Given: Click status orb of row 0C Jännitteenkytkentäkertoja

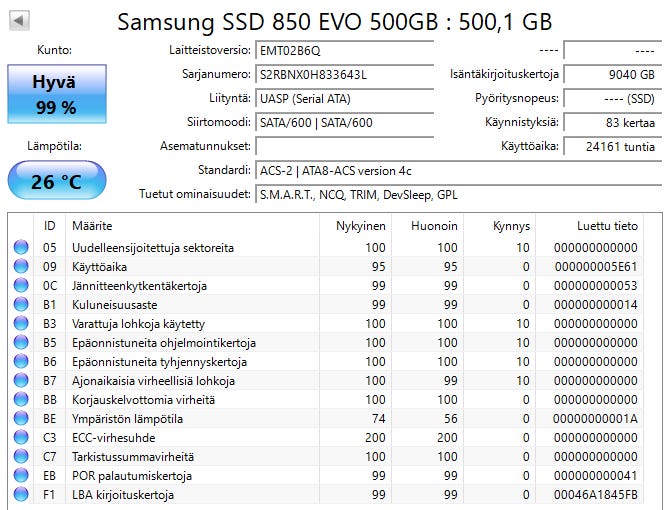Looking at the screenshot, I should [x=21, y=285].
